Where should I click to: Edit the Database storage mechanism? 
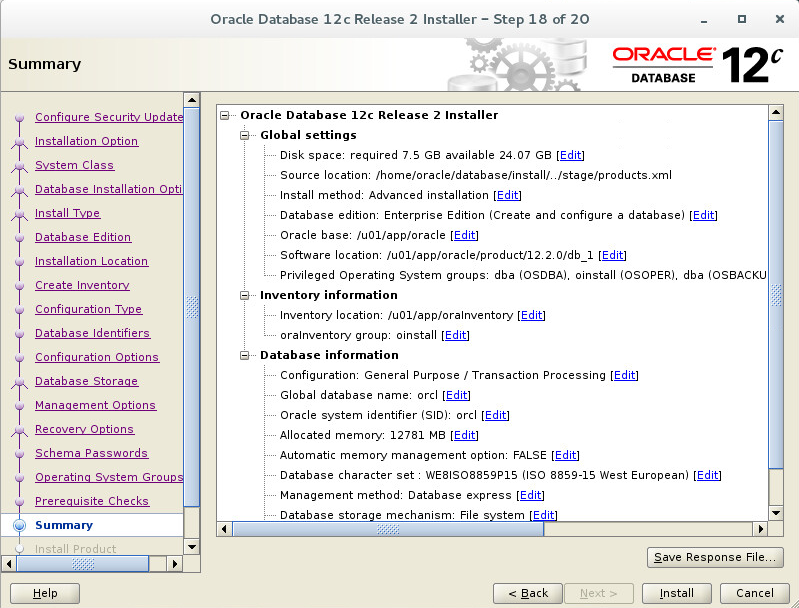[x=543, y=515]
